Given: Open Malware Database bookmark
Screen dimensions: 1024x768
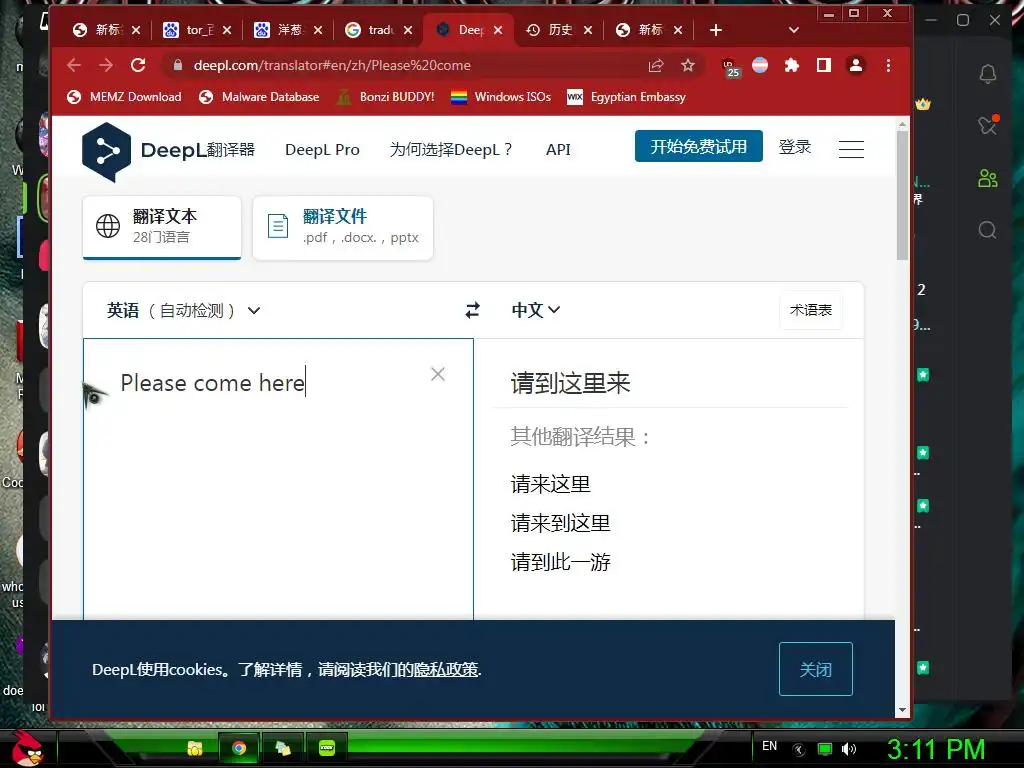Looking at the screenshot, I should [x=259, y=97].
